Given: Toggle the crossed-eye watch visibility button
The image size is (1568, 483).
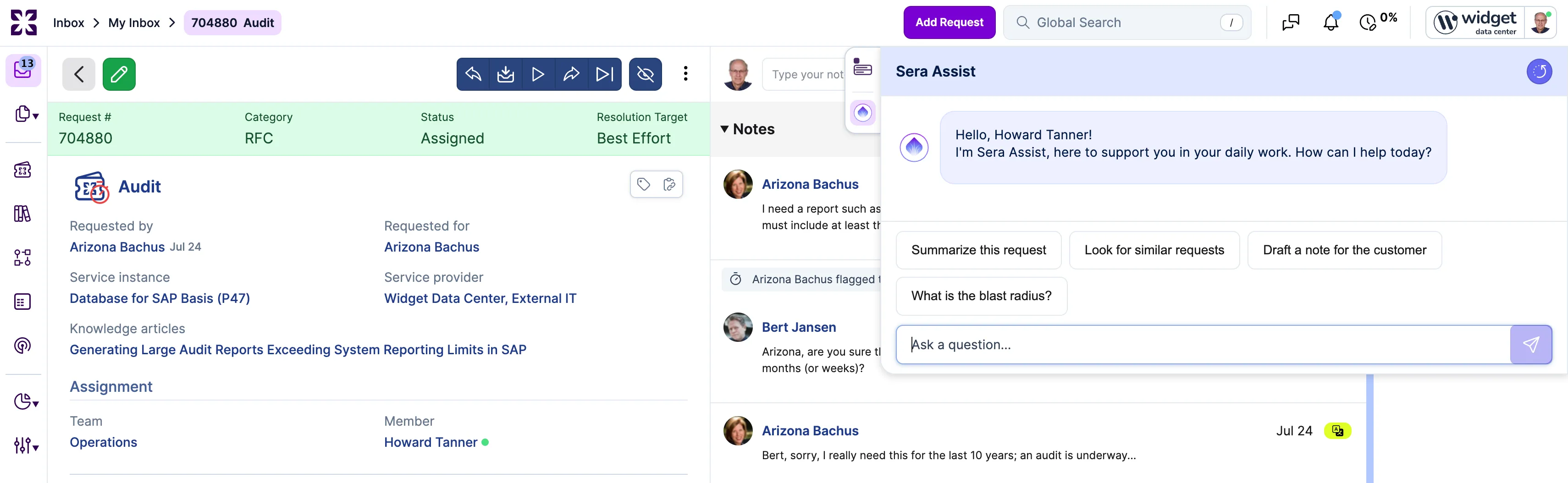Looking at the screenshot, I should pos(645,74).
